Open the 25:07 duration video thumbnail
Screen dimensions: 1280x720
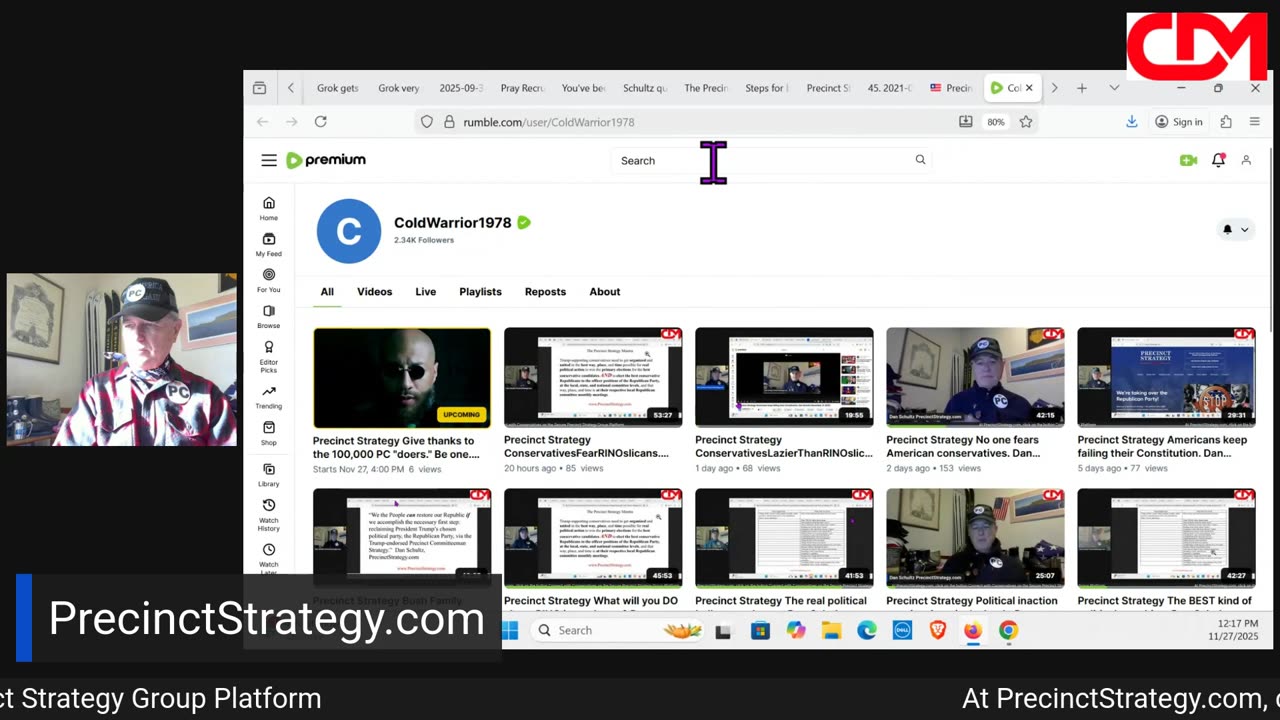tap(975, 538)
